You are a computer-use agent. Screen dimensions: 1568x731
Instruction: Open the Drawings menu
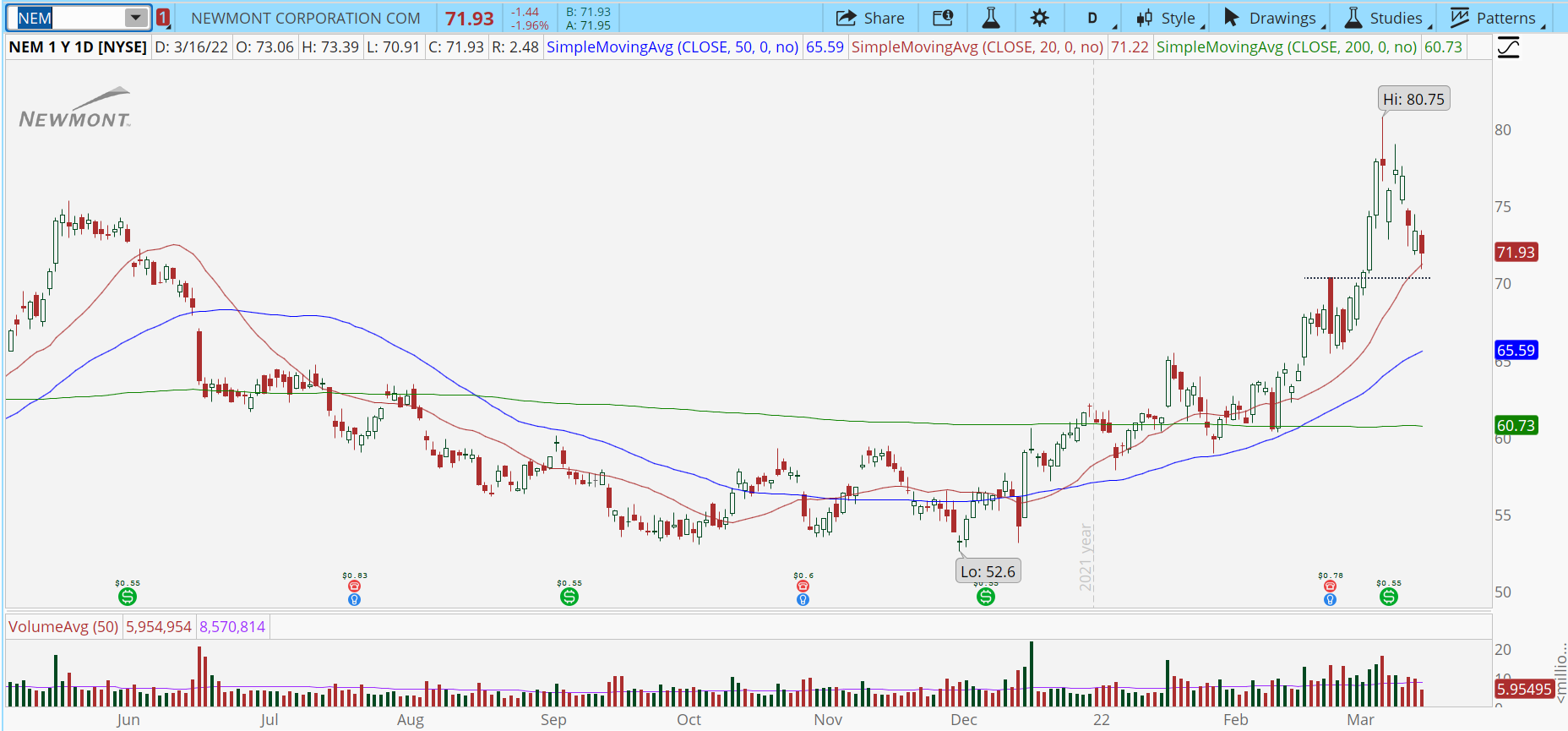pyautogui.click(x=1272, y=18)
